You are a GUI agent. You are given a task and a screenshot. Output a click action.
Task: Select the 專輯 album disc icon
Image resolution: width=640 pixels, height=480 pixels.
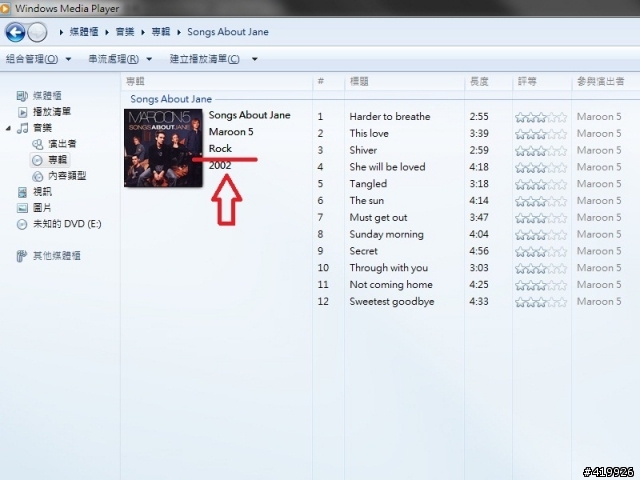[37, 160]
